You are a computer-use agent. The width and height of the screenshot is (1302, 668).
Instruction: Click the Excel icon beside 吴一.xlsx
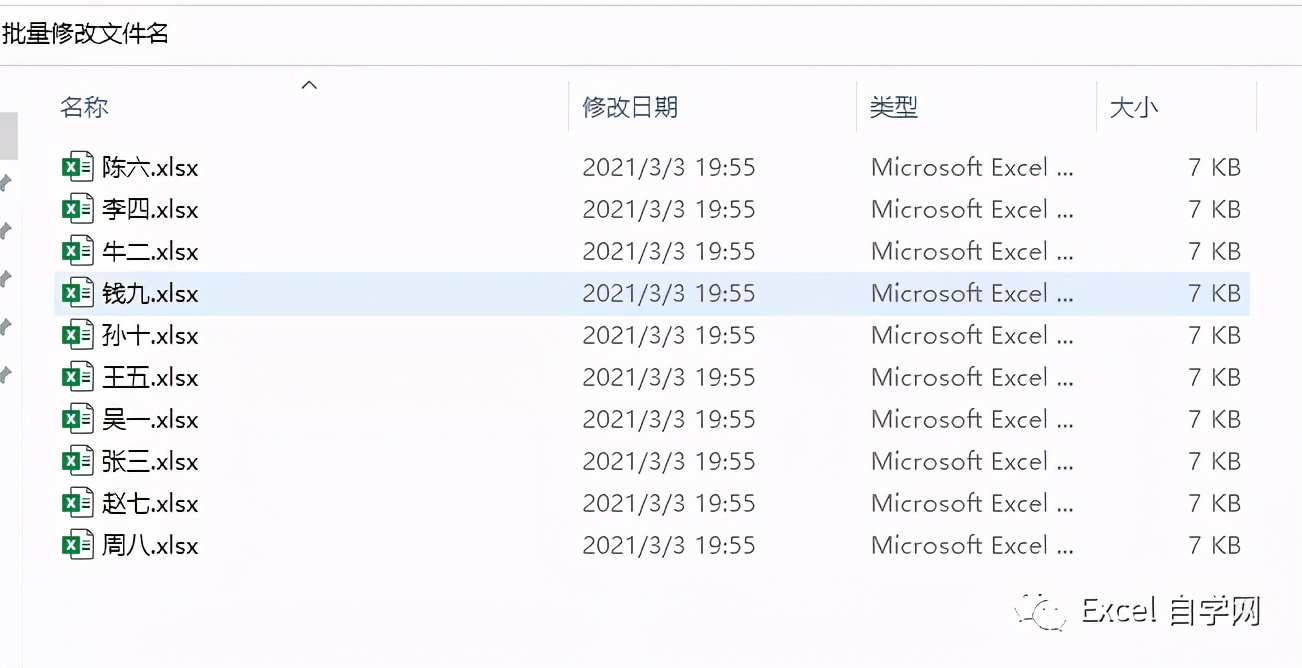click(x=77, y=420)
